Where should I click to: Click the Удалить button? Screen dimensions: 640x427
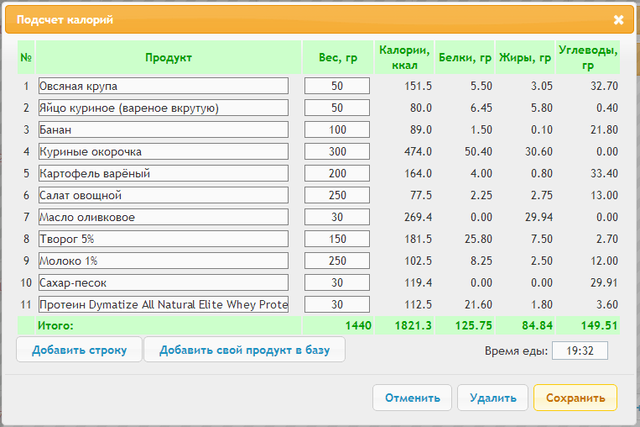click(493, 398)
